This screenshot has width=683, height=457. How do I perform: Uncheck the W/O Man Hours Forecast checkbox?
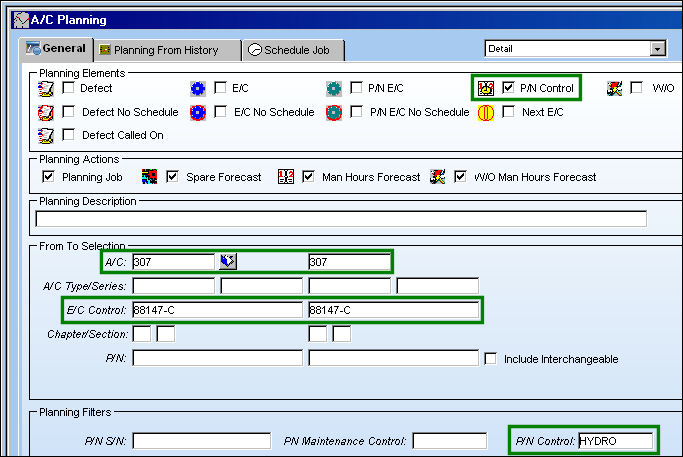pyautogui.click(x=460, y=176)
